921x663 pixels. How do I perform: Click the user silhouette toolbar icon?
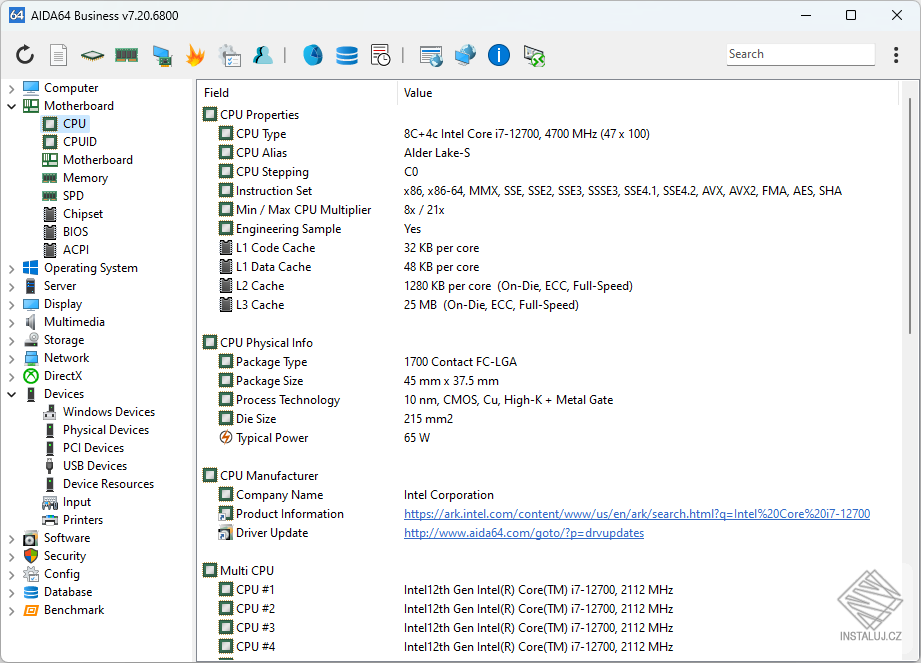263,55
